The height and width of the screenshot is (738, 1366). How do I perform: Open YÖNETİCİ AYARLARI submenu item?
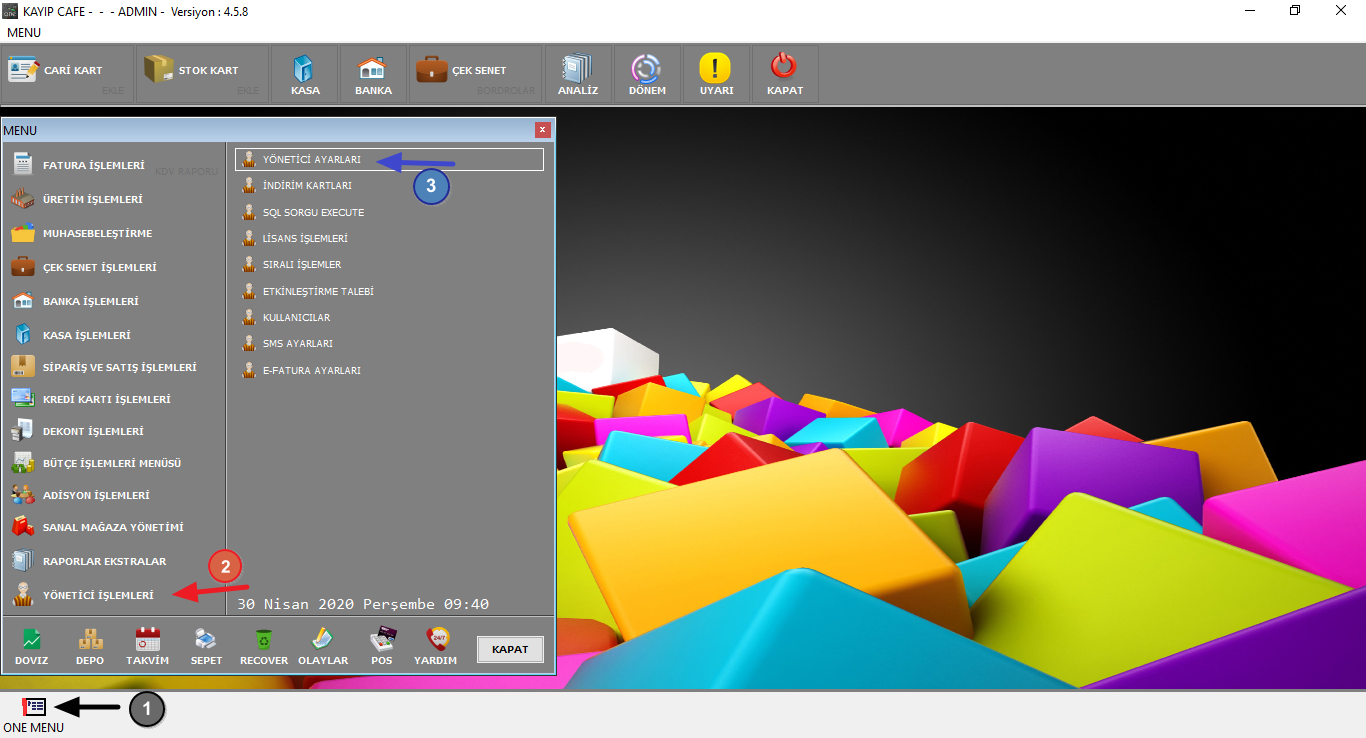pos(389,159)
